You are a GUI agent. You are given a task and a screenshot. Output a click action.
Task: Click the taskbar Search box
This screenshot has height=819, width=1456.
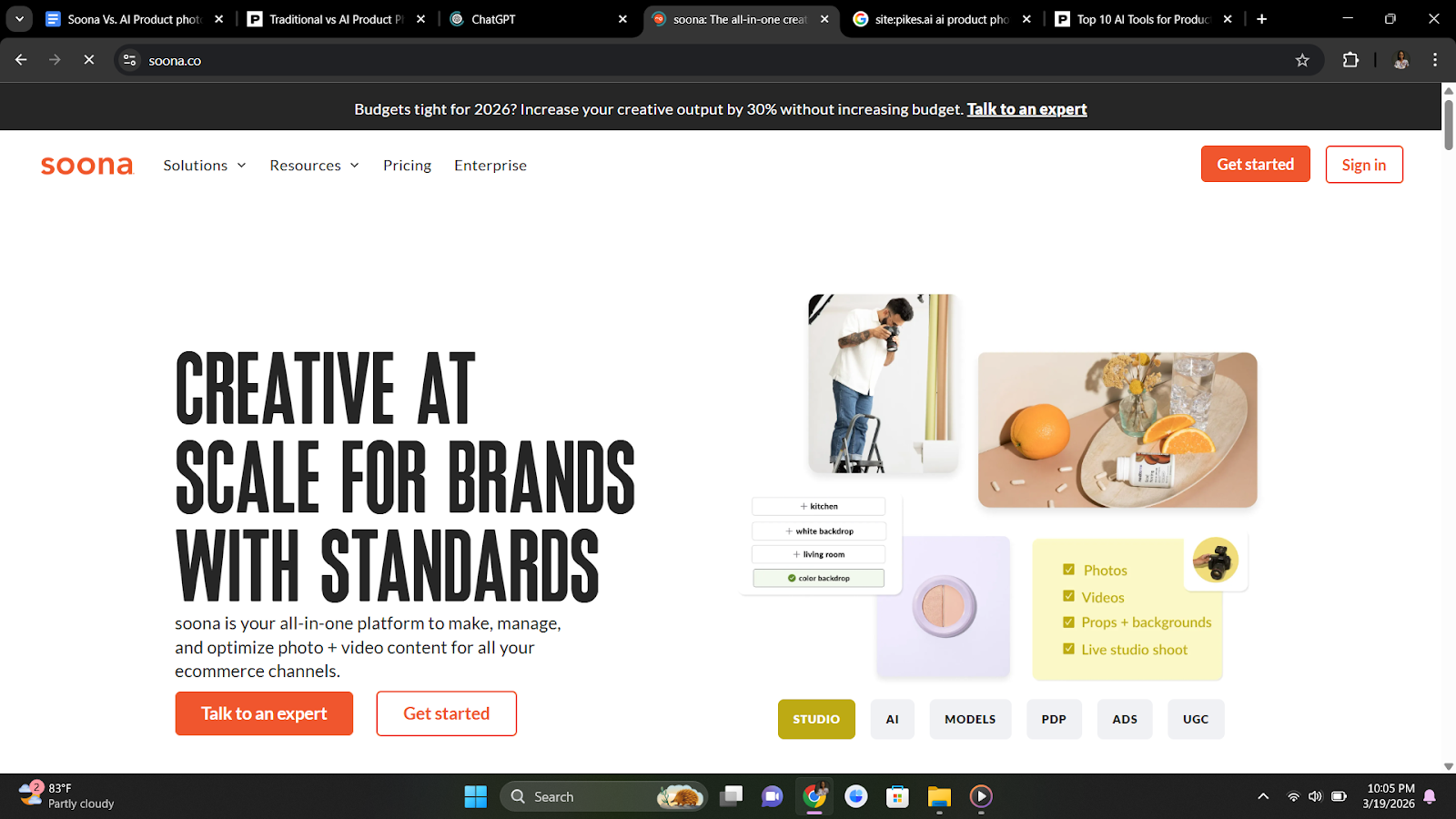[x=603, y=796]
